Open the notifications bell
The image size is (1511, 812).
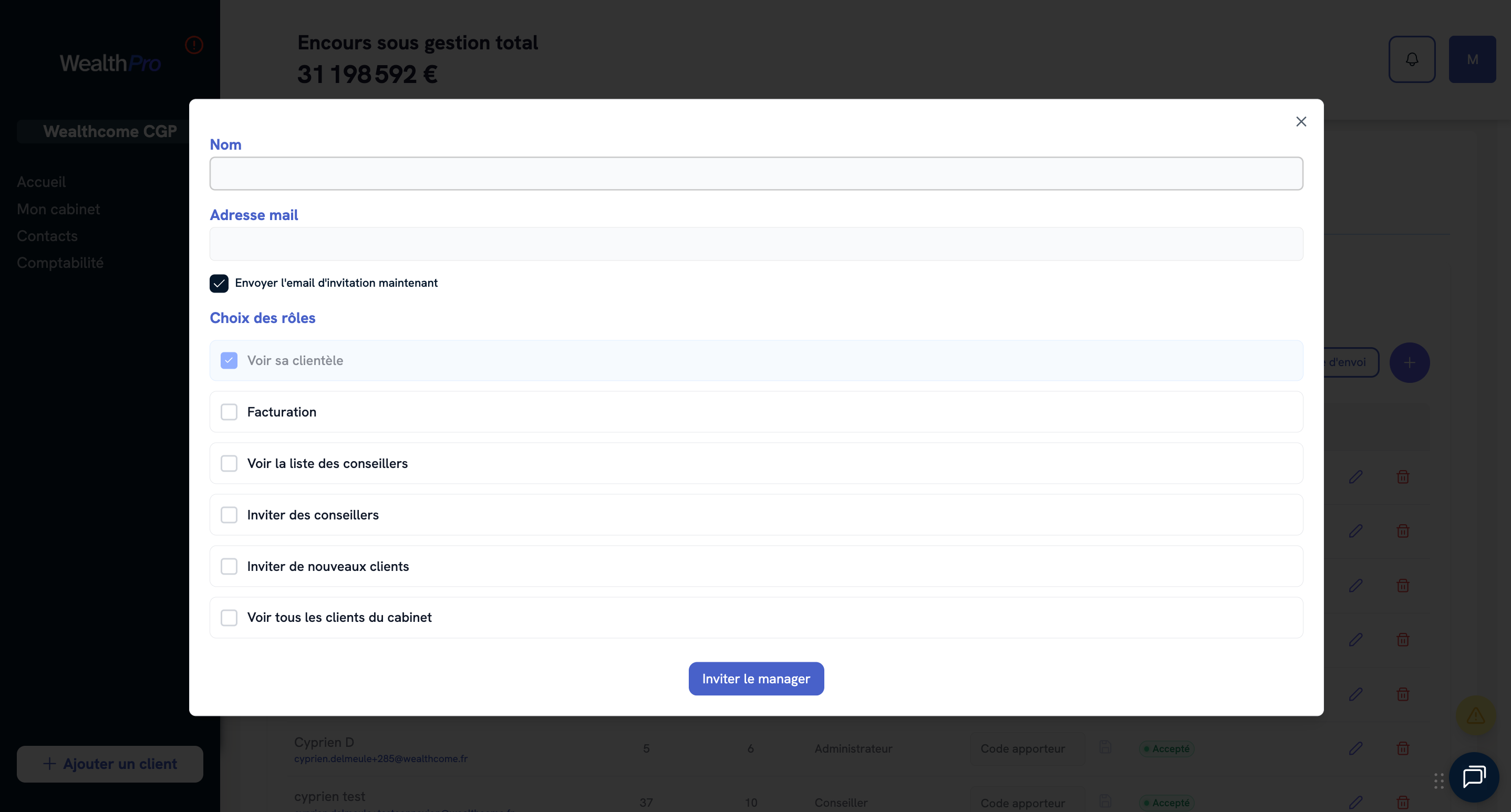tap(1411, 59)
